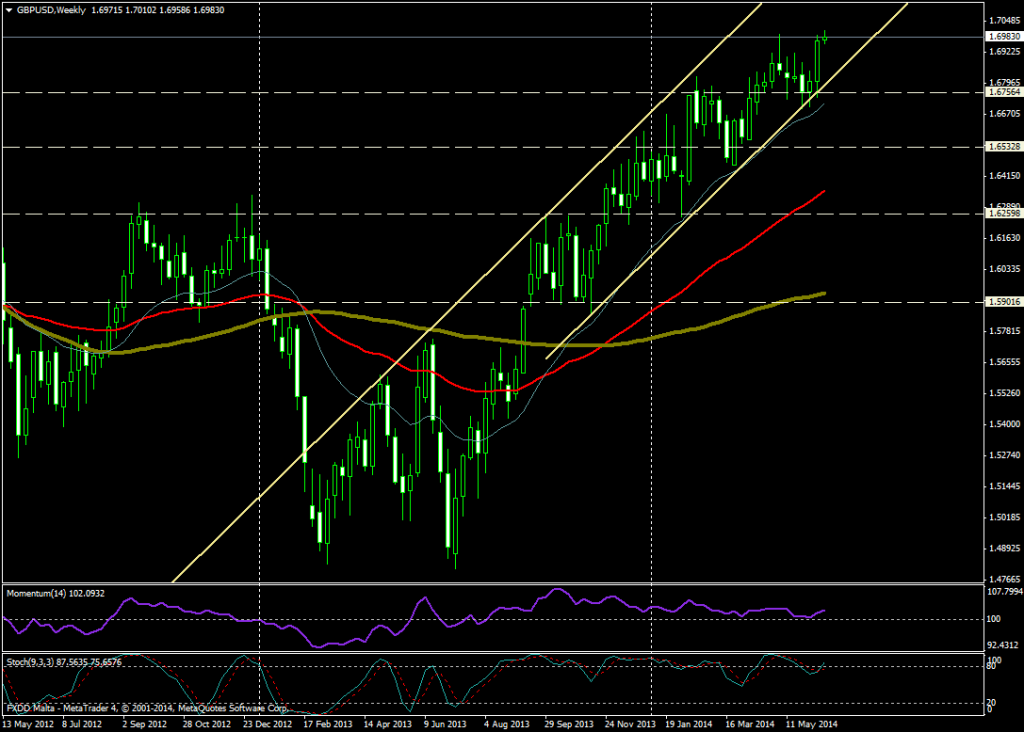
Task: Click the 23 Dec 2012 date label
Action: 268,723
